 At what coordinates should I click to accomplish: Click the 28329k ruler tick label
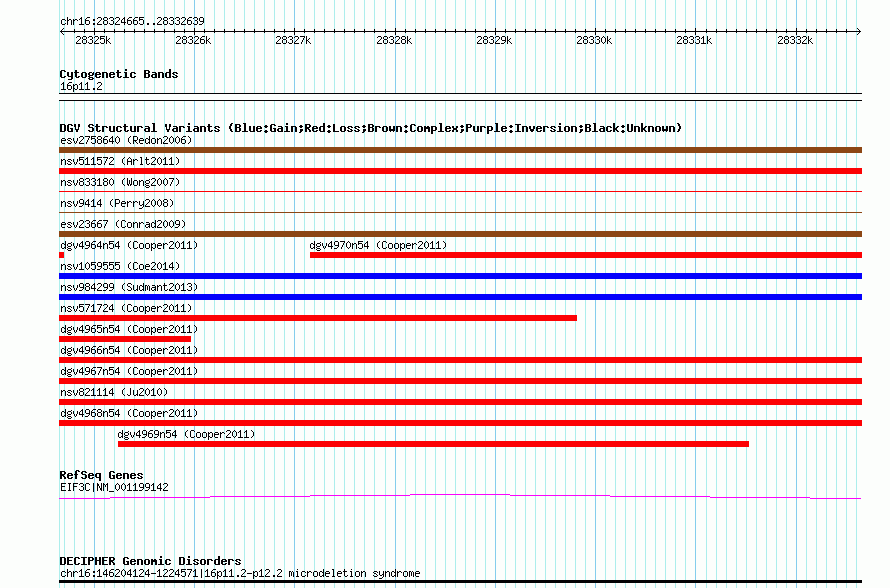click(494, 40)
